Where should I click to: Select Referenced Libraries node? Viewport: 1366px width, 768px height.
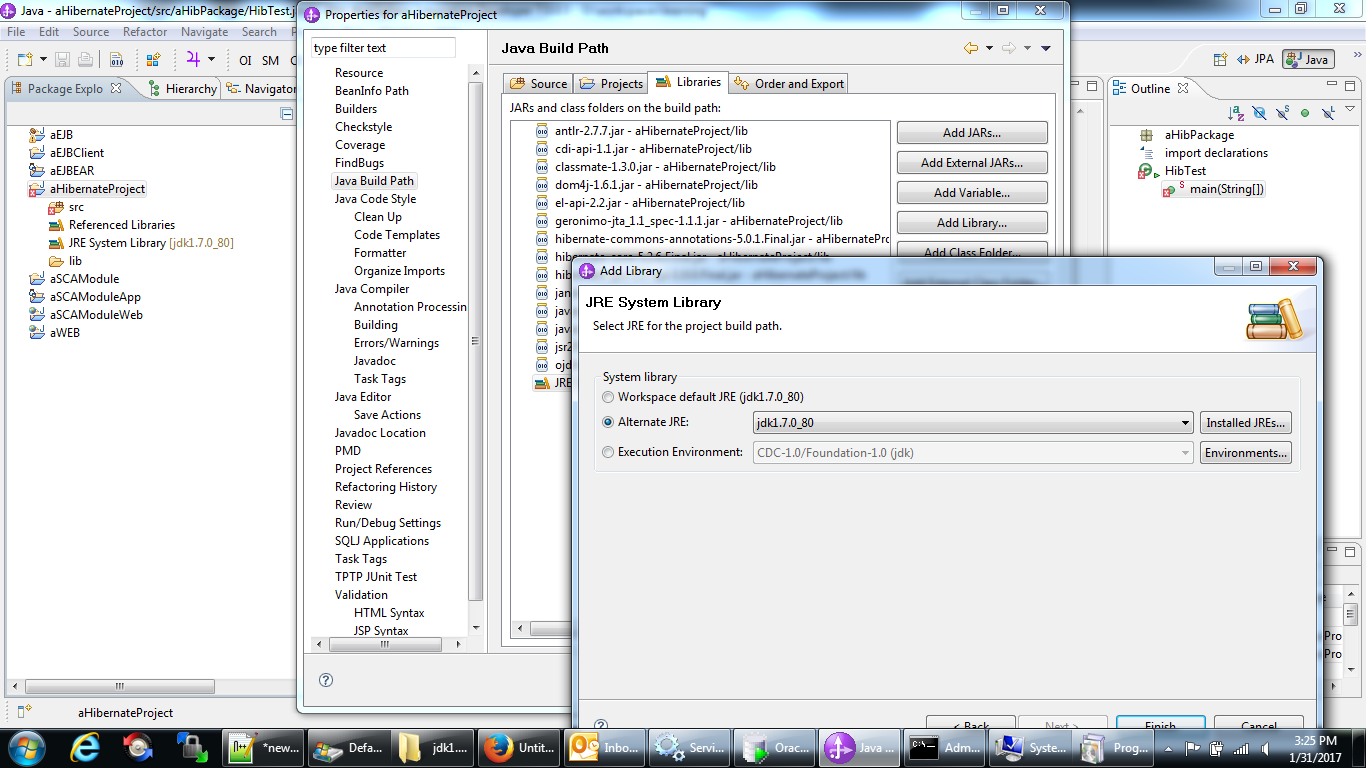[122, 225]
